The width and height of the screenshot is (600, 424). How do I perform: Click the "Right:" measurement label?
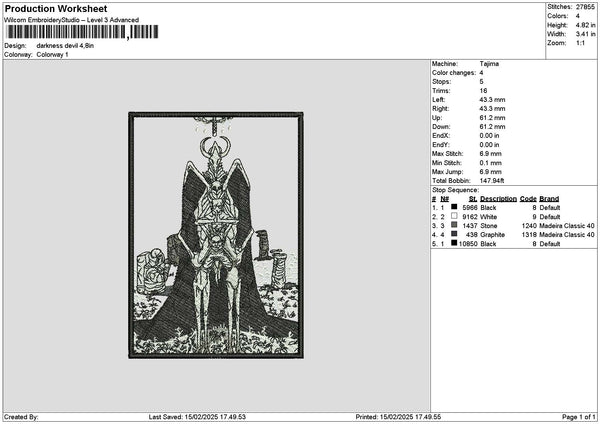[440, 109]
